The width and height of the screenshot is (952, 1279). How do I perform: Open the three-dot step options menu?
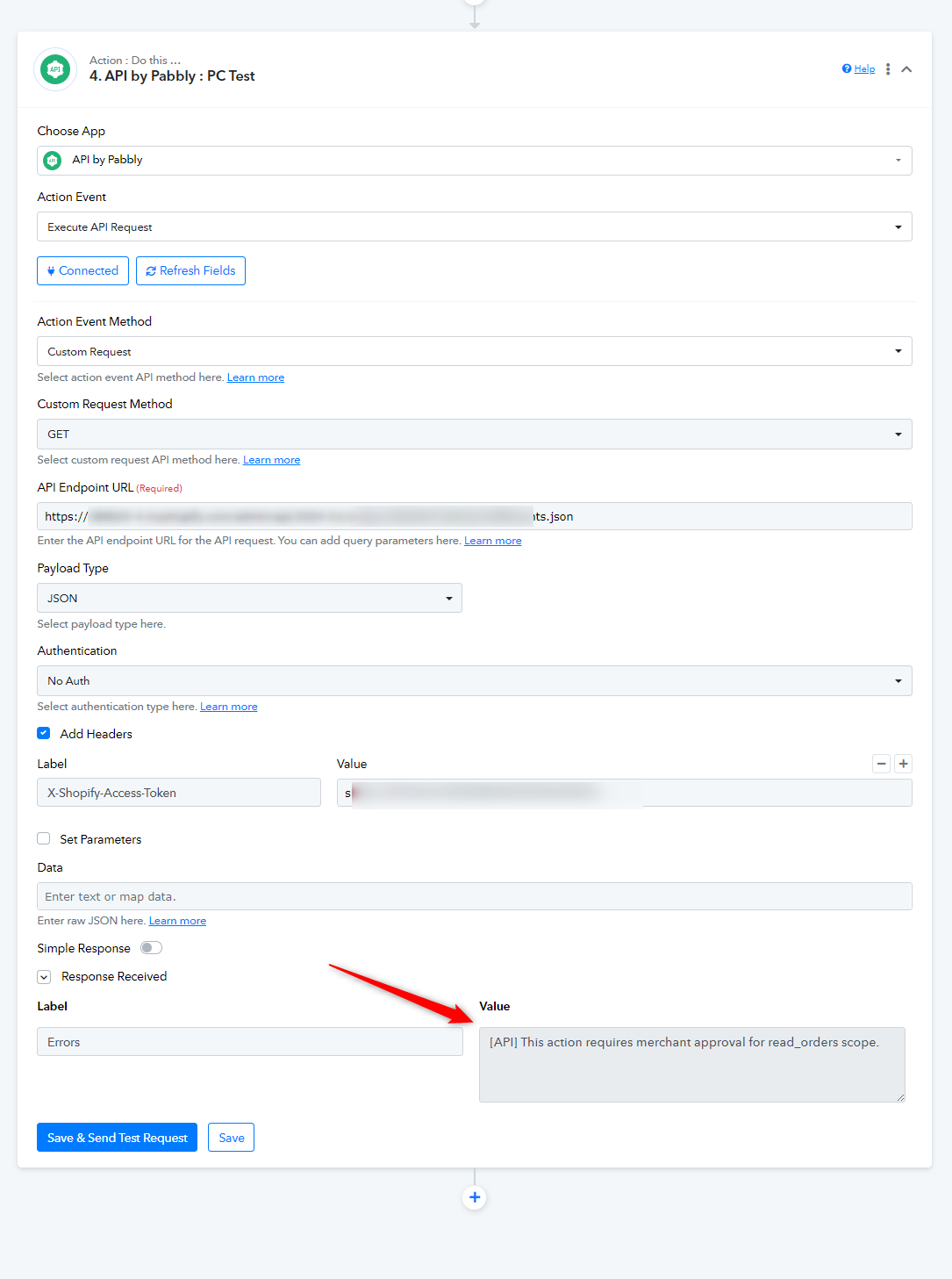[x=888, y=69]
